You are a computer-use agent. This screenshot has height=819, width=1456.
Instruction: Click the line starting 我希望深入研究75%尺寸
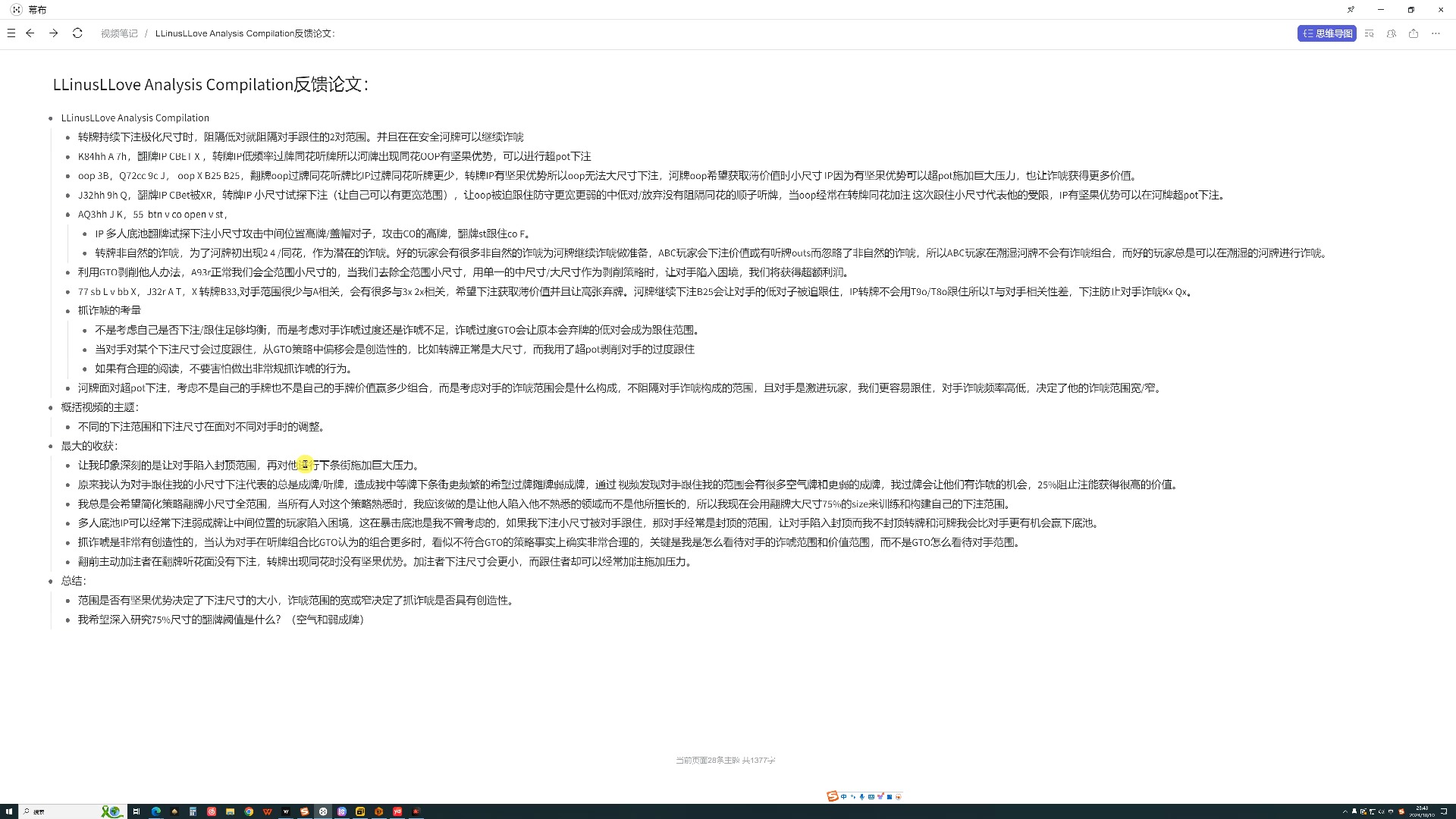click(221, 620)
